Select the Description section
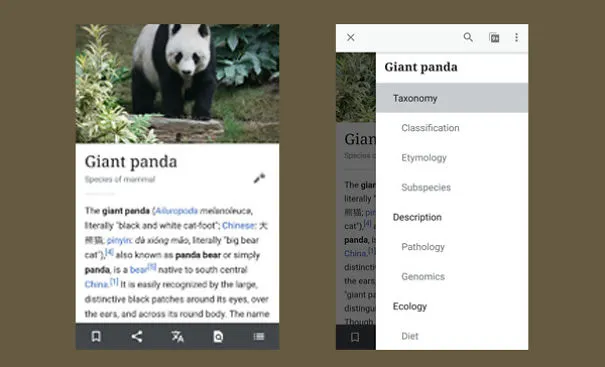This screenshot has width=605, height=367. [417, 217]
